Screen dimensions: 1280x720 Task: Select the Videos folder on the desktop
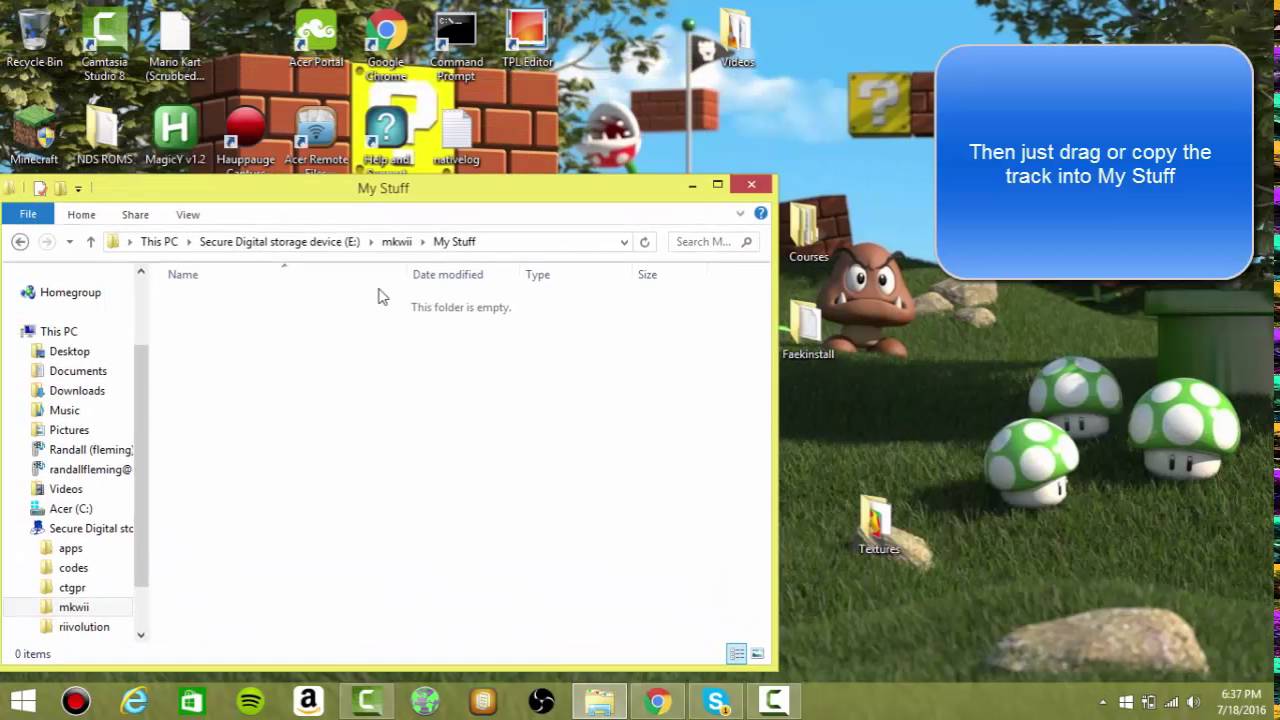point(737,40)
